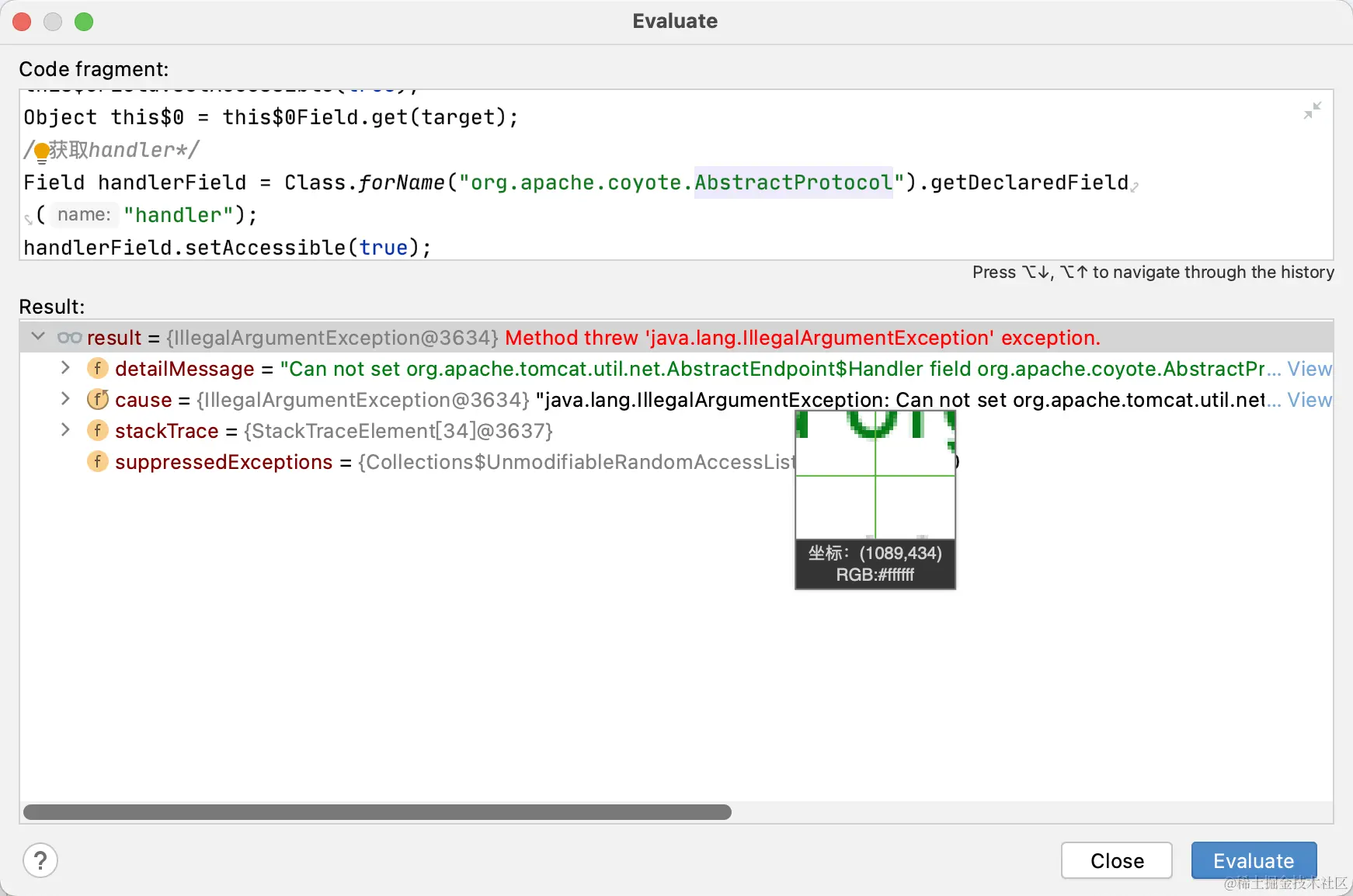Image resolution: width=1353 pixels, height=896 pixels.
Task: Click the detailMessage field icon
Action: 97,368
